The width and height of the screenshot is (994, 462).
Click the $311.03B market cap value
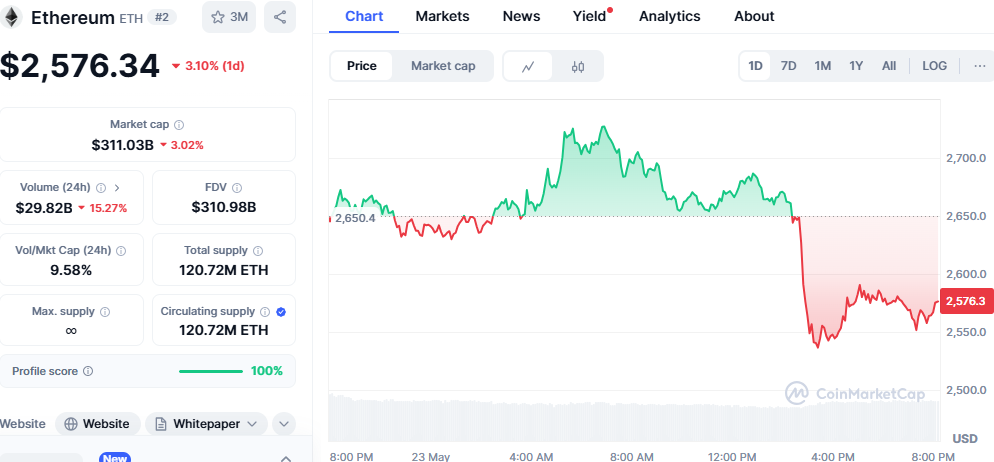click(123, 145)
